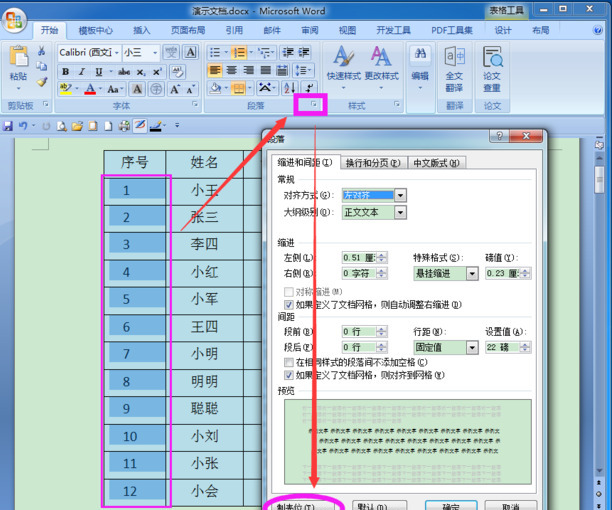Open the Chinese typography tab

click(436, 163)
